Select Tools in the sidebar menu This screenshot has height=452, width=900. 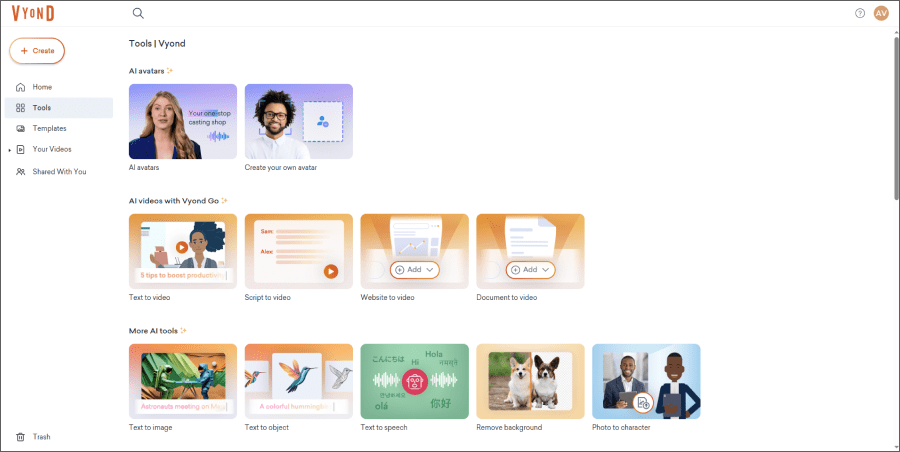pos(42,108)
